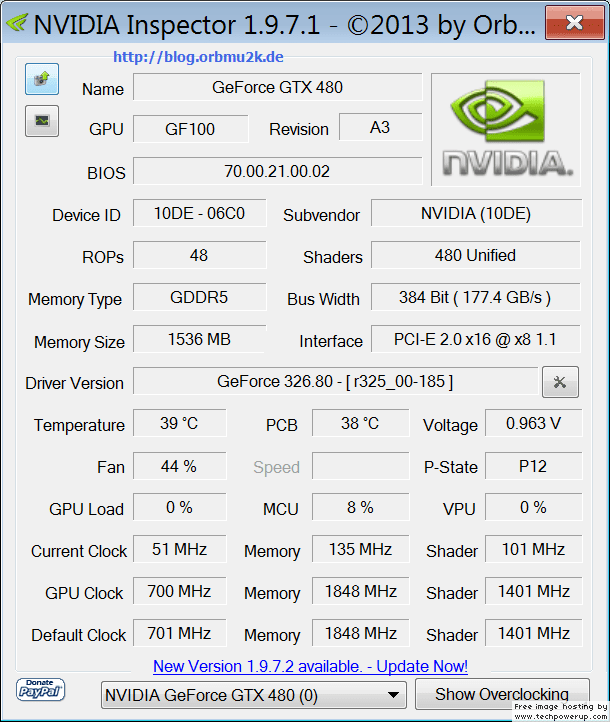Click the Name field showing GeForce GTX 480
The image size is (610, 722).
(x=278, y=87)
